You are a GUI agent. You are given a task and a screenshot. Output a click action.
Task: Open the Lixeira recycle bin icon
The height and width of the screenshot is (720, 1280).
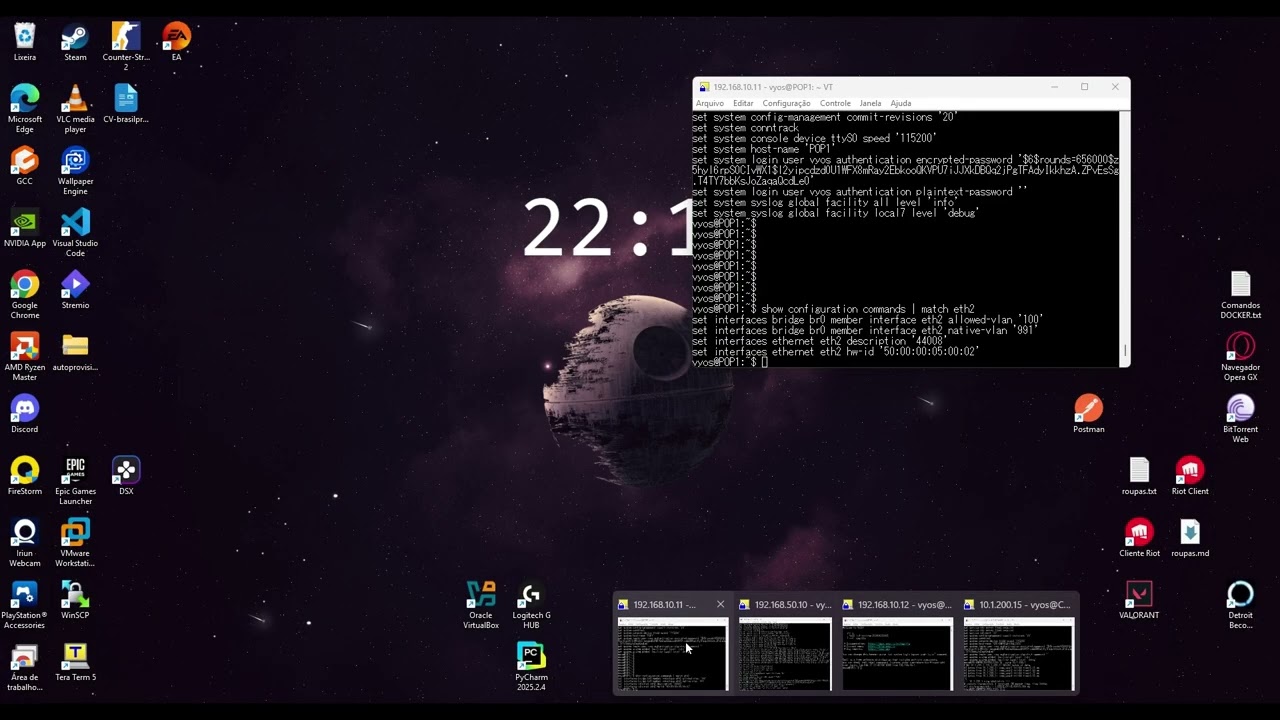click(x=25, y=42)
